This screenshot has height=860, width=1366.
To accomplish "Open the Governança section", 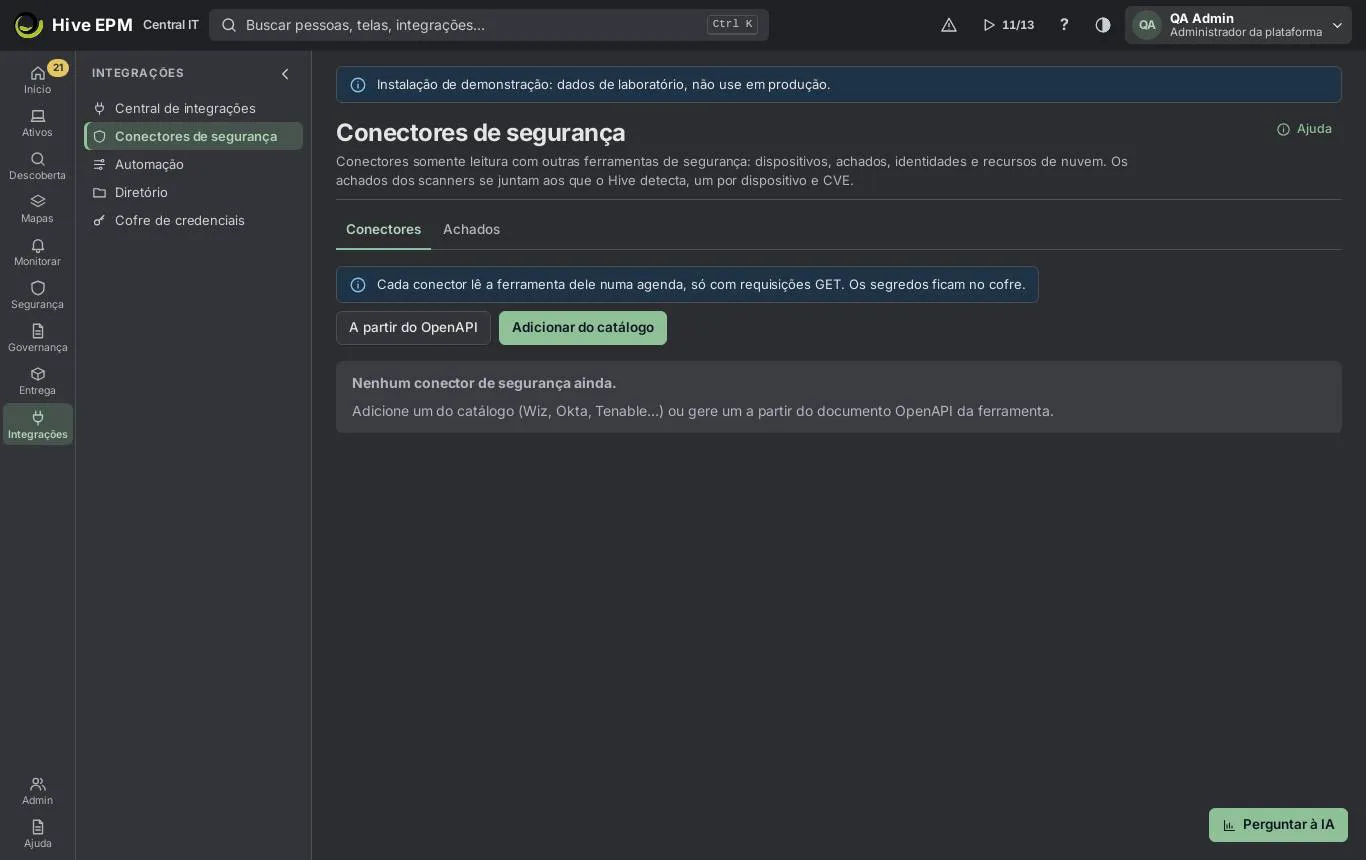I will 38,338.
